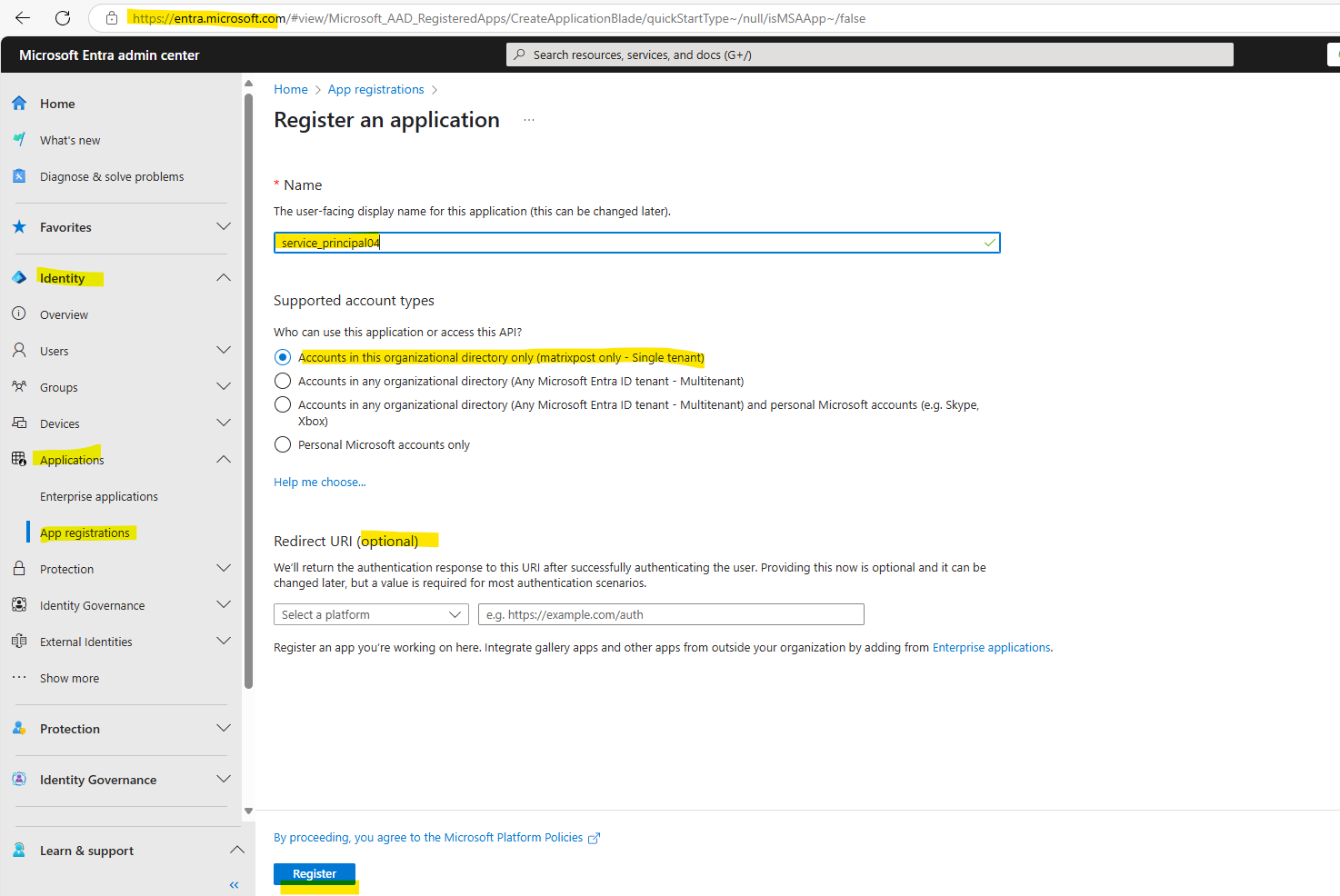Viewport: 1340px width, 896px height.
Task: Select Accounts in this organizational directory only
Action: point(283,357)
